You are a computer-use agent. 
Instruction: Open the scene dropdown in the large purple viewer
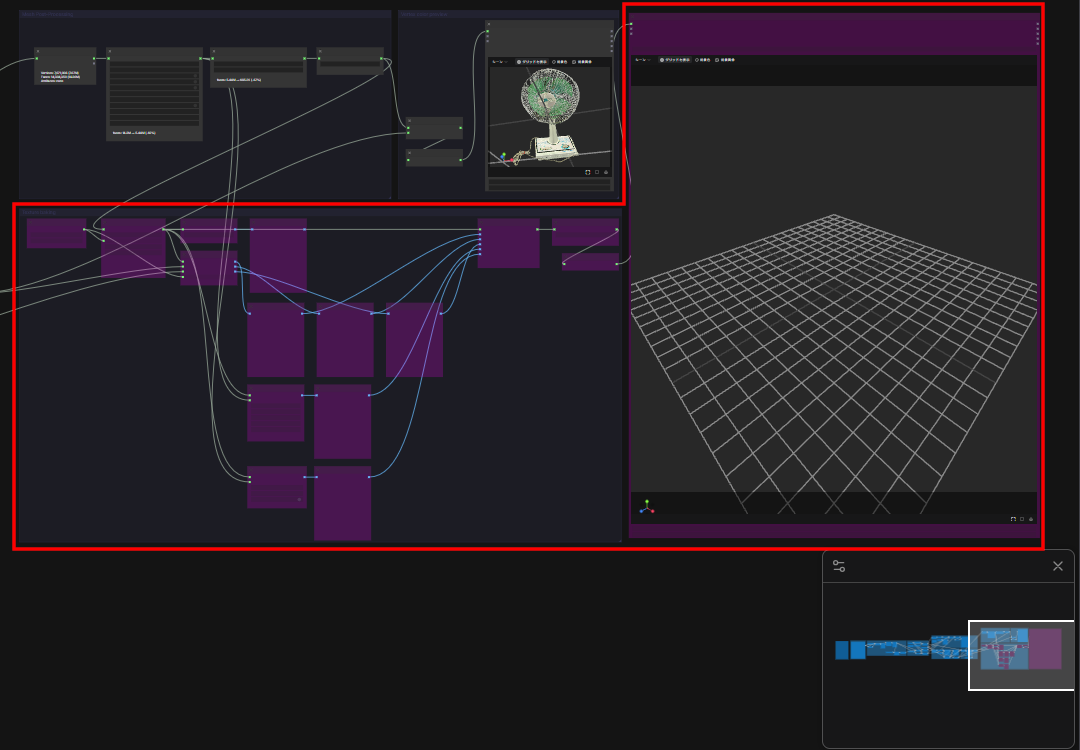(641, 60)
